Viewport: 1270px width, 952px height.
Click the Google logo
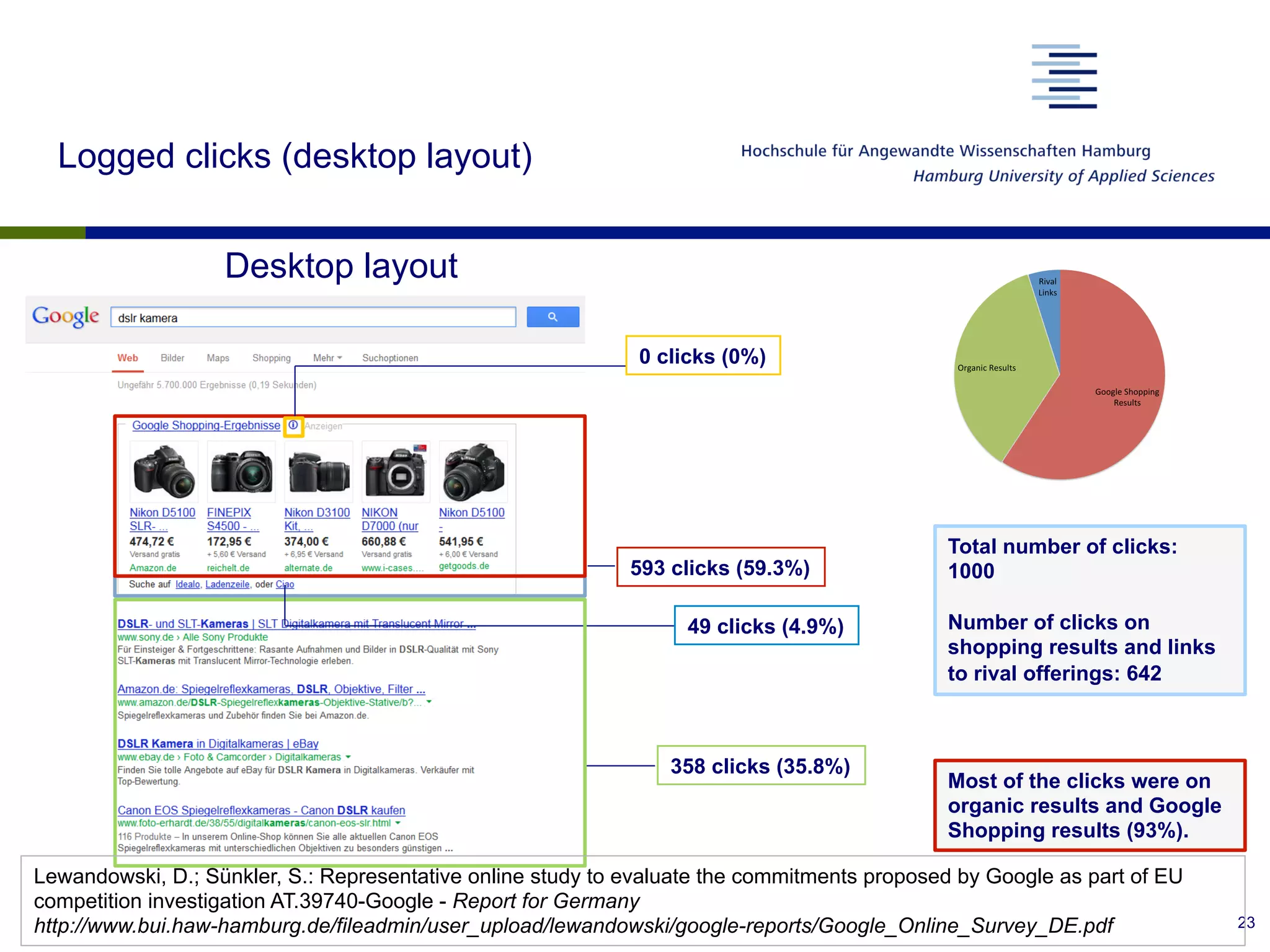tap(66, 317)
